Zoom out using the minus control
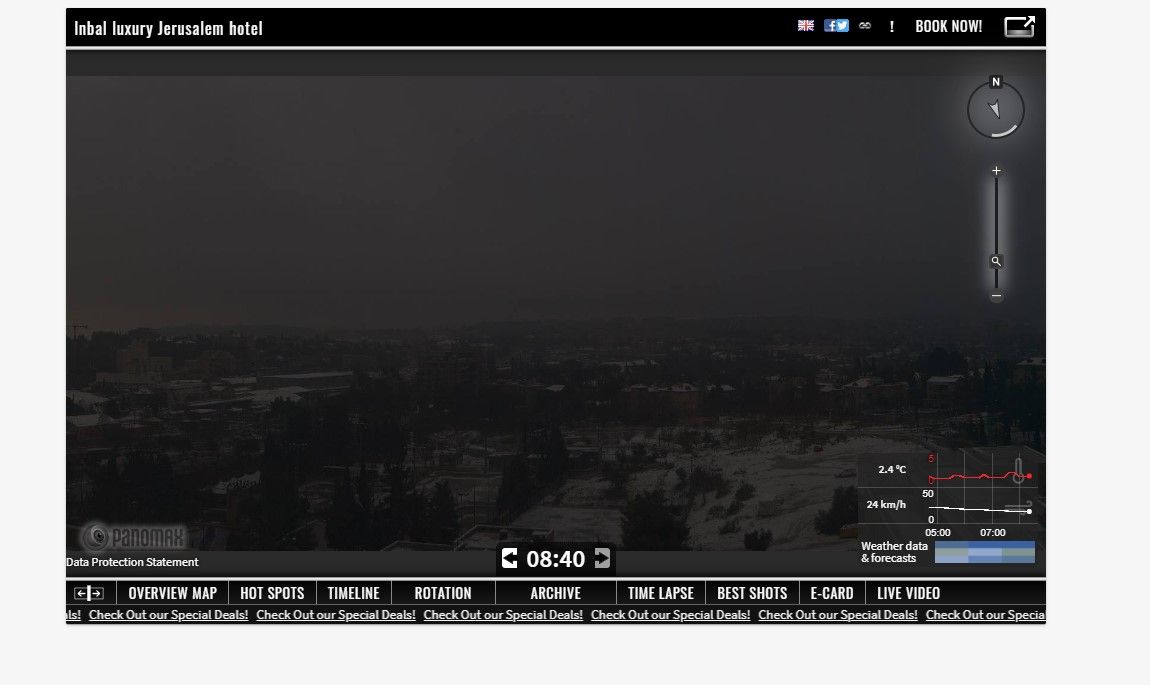Screen dimensions: 1150x685 [x=996, y=296]
